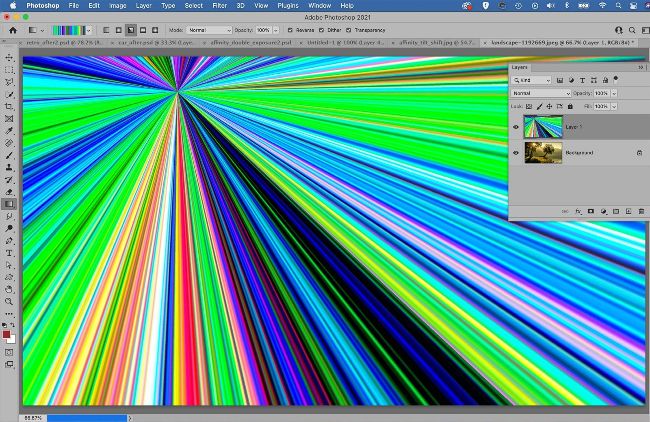Image resolution: width=650 pixels, height=422 pixels.
Task: Choose the Reflected Gradient style icon
Action: click(x=143, y=30)
